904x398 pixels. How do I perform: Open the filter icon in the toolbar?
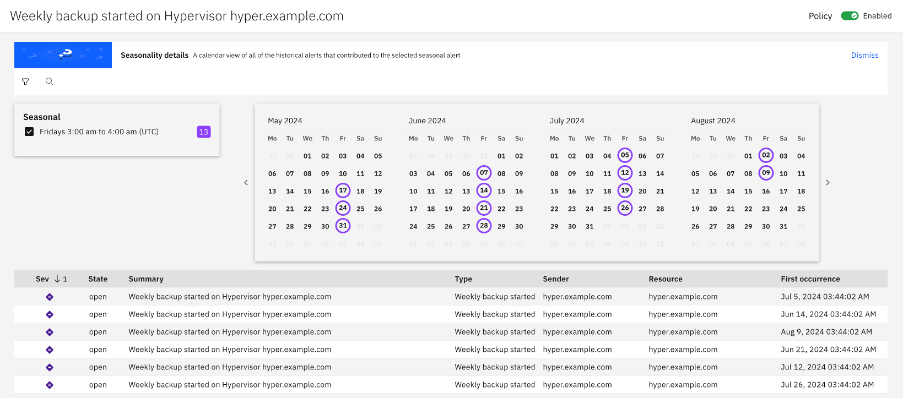(x=25, y=82)
